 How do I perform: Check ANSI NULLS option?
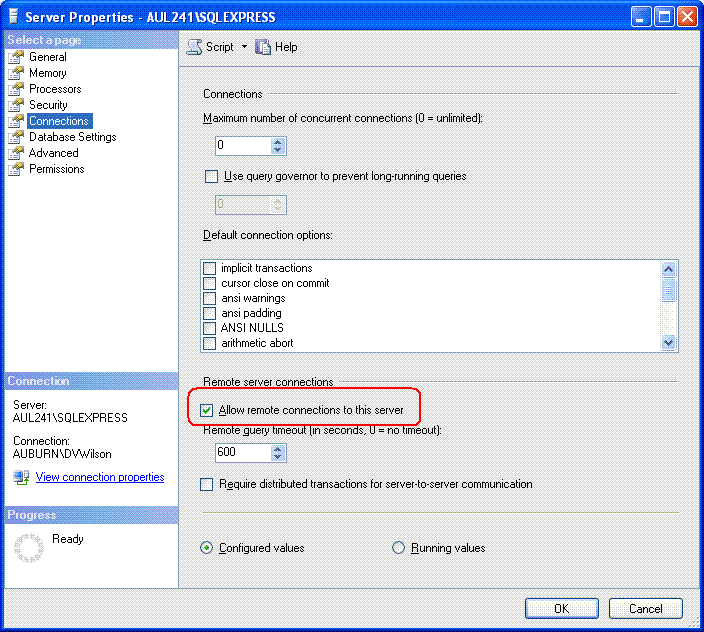coord(209,328)
